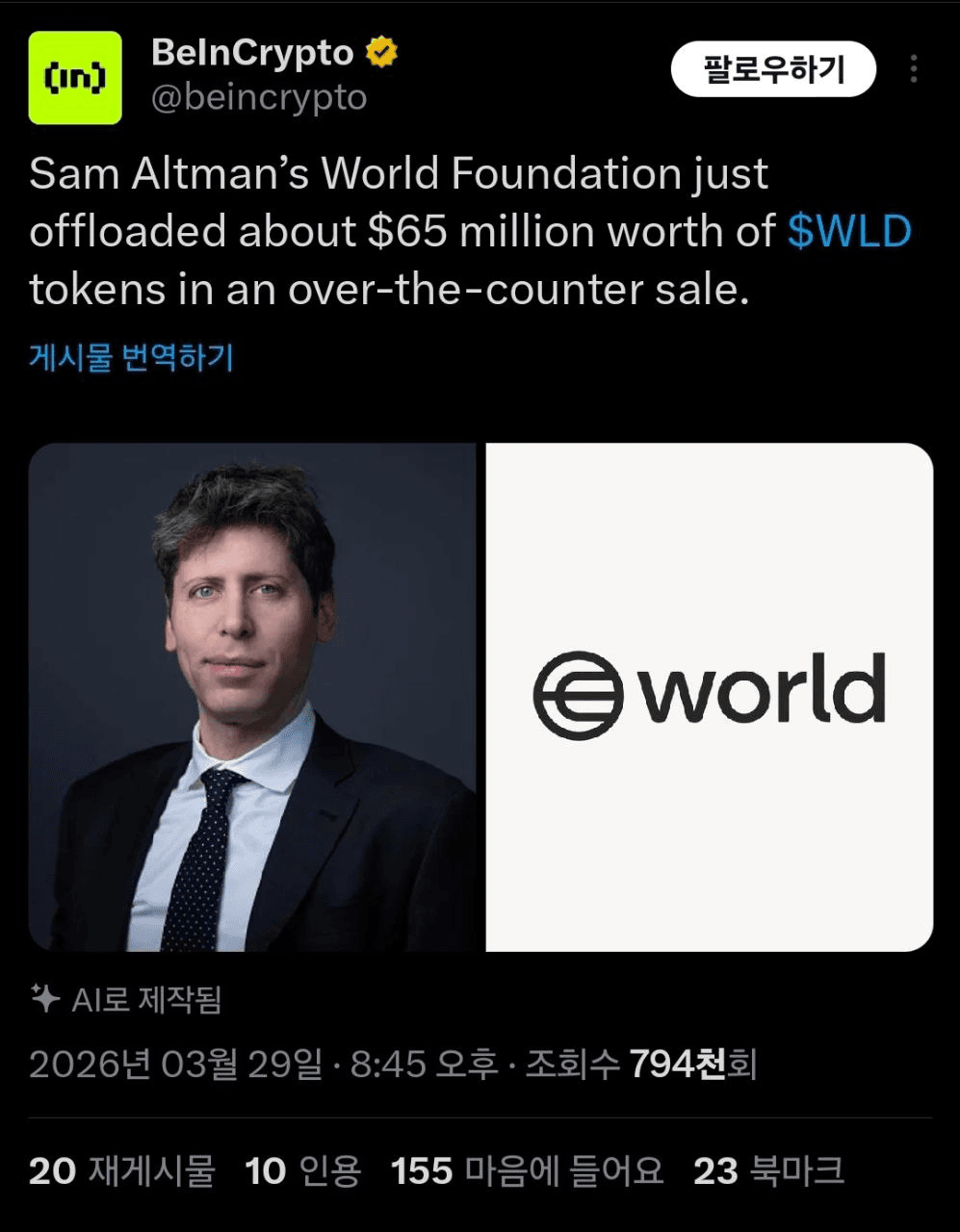Click the tweet body text
The width and height of the screenshot is (960, 1232).
point(470,232)
